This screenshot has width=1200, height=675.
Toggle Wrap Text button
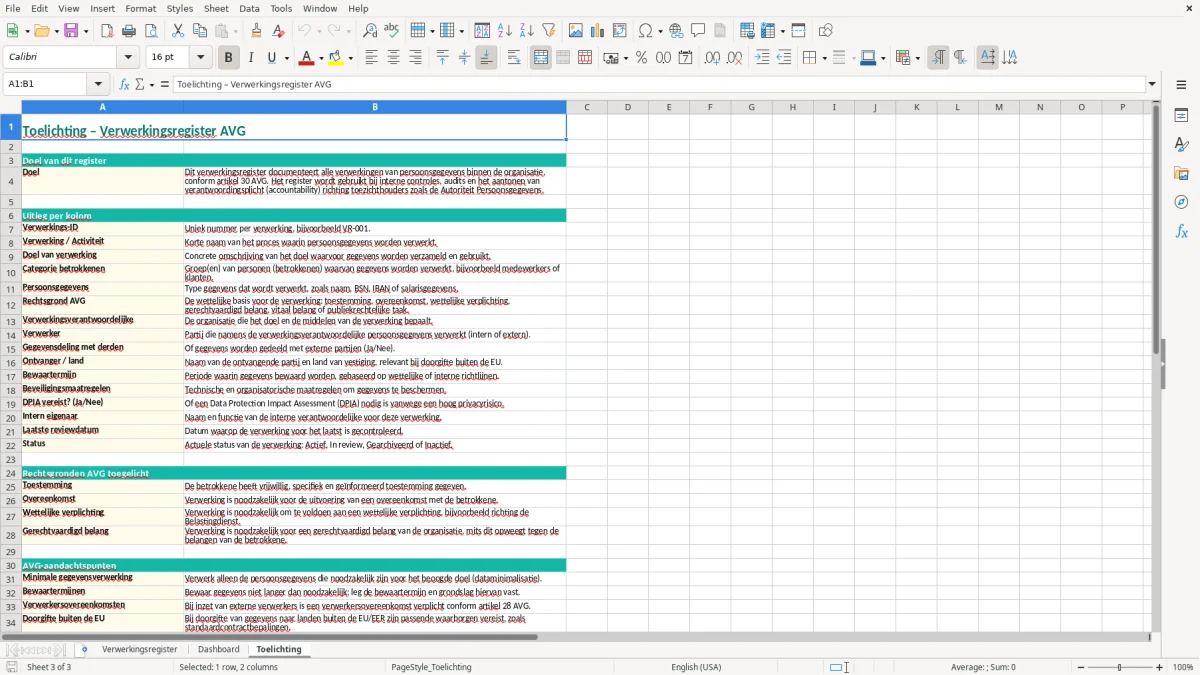514,58
